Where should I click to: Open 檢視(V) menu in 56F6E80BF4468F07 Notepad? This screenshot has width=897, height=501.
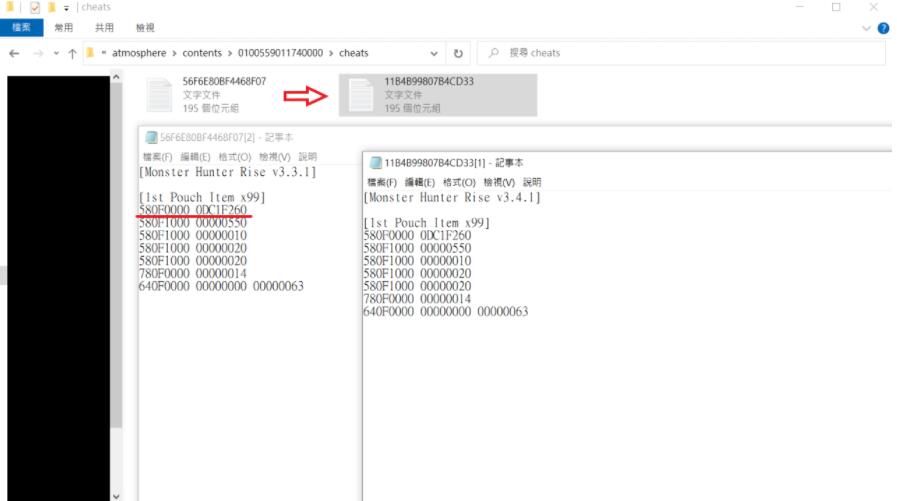275,157
